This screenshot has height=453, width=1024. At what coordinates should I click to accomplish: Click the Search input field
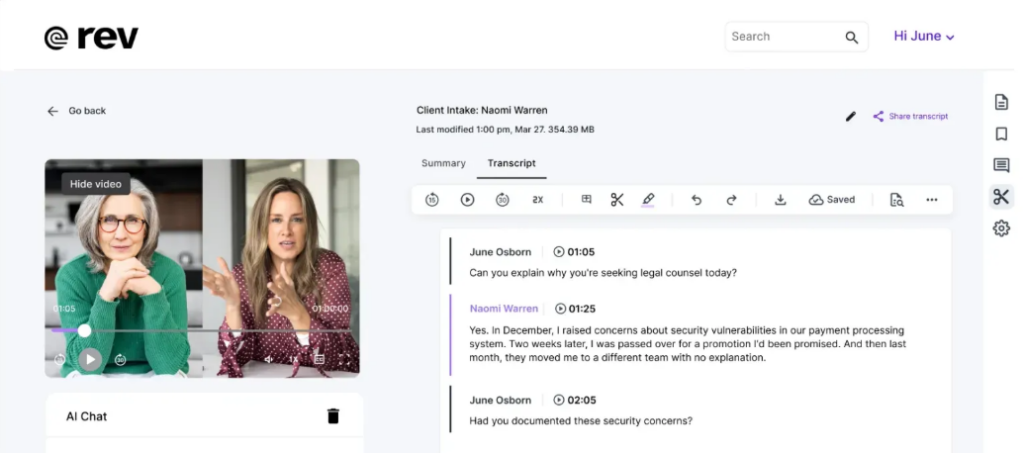point(796,37)
